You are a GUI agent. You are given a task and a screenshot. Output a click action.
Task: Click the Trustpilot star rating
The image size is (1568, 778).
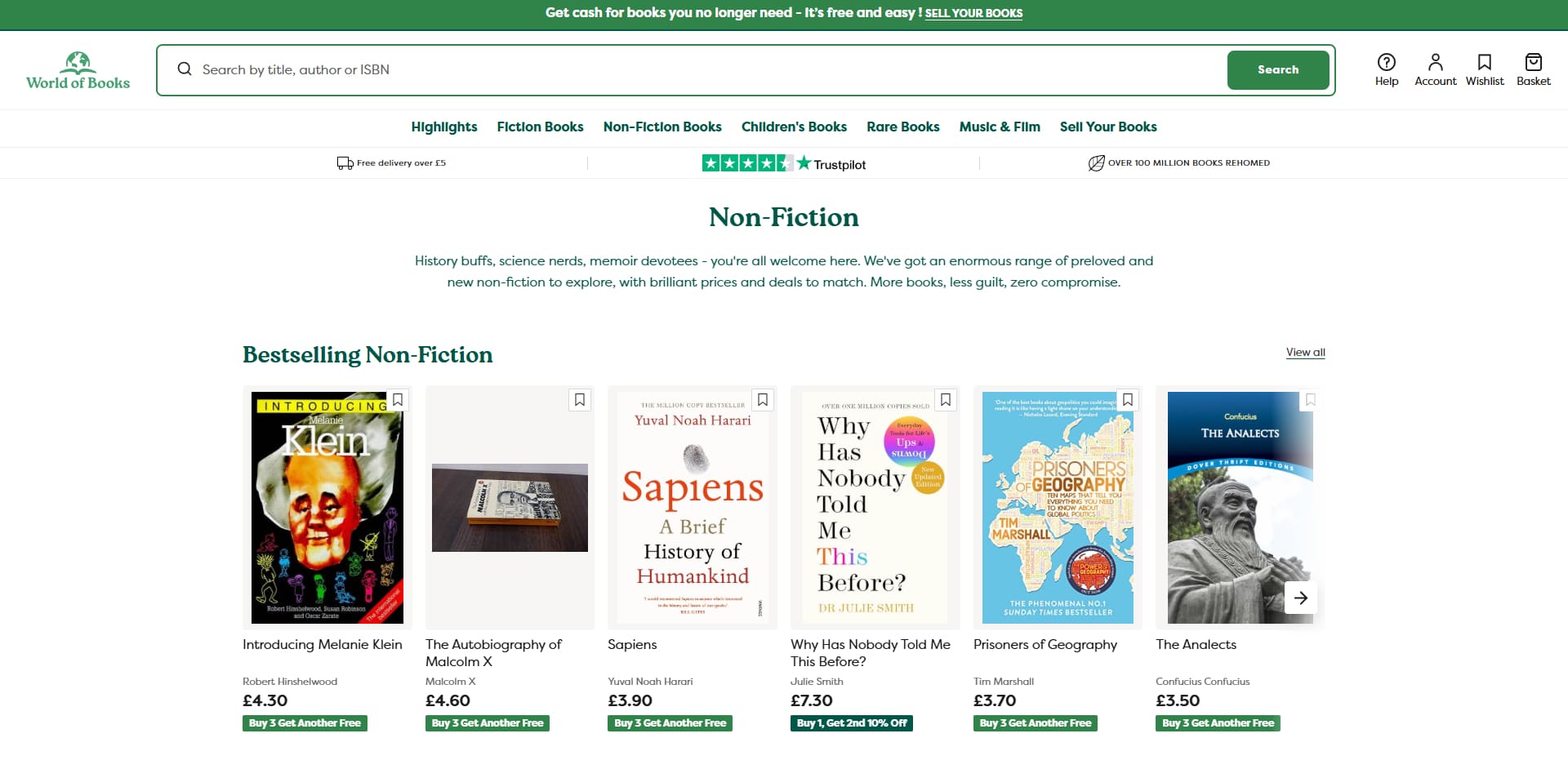(x=747, y=163)
